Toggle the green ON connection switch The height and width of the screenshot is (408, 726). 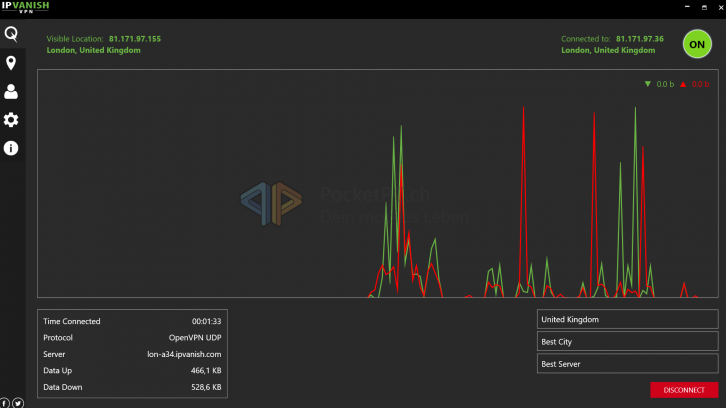(697, 44)
